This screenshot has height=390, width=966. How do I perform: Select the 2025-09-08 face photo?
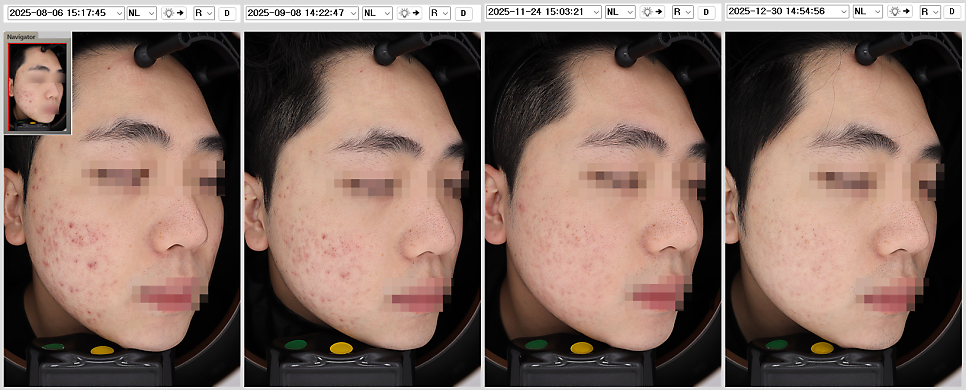click(362, 209)
